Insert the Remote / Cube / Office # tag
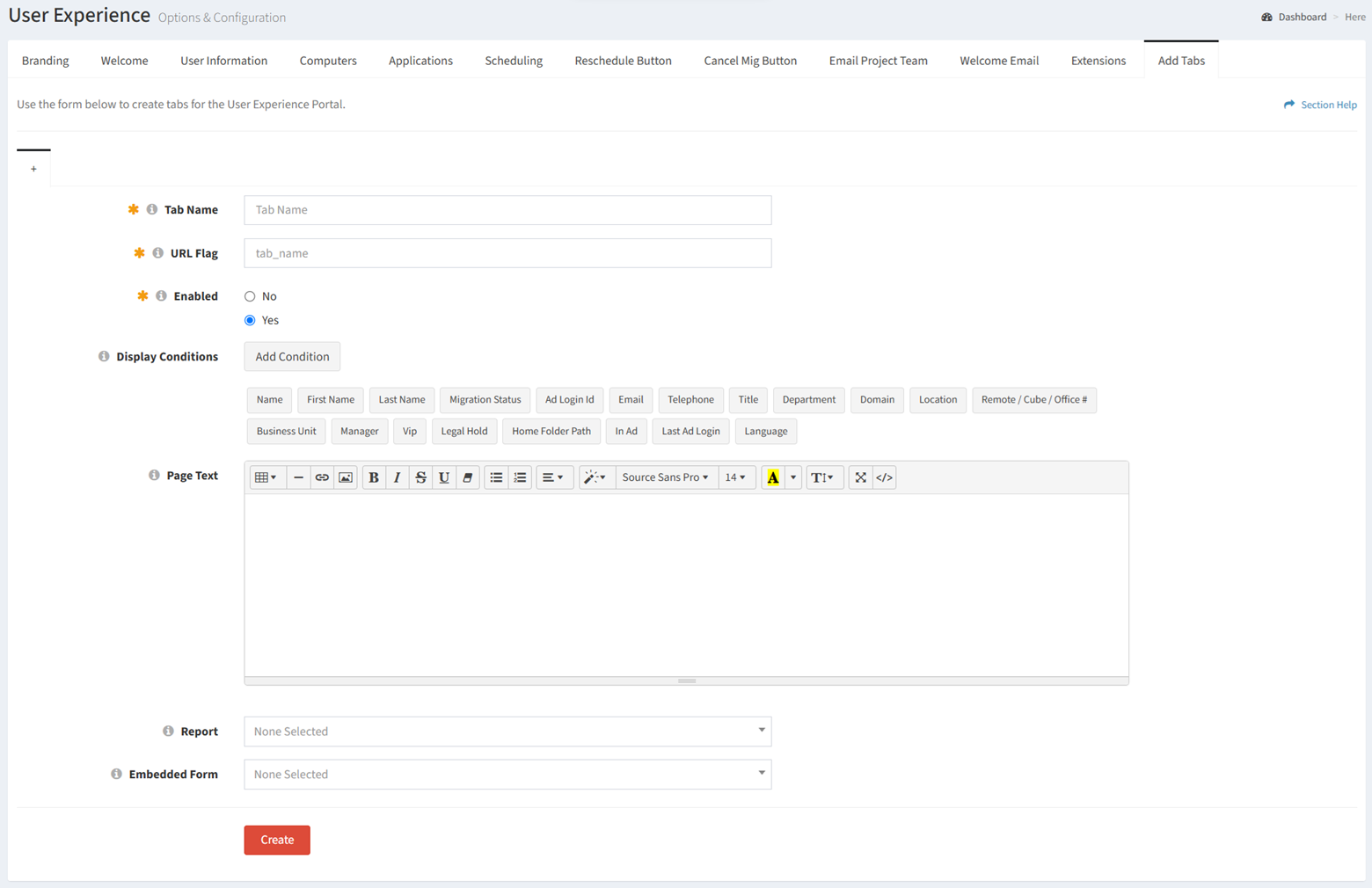 pos(1034,399)
